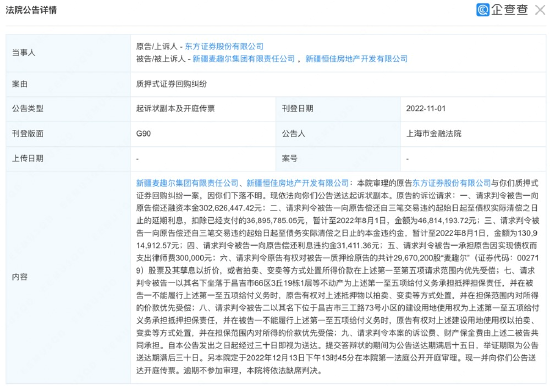Open plaintiff 东方证券股份有限公司 link in parties row
The height and width of the screenshot is (386, 550).
point(224,46)
